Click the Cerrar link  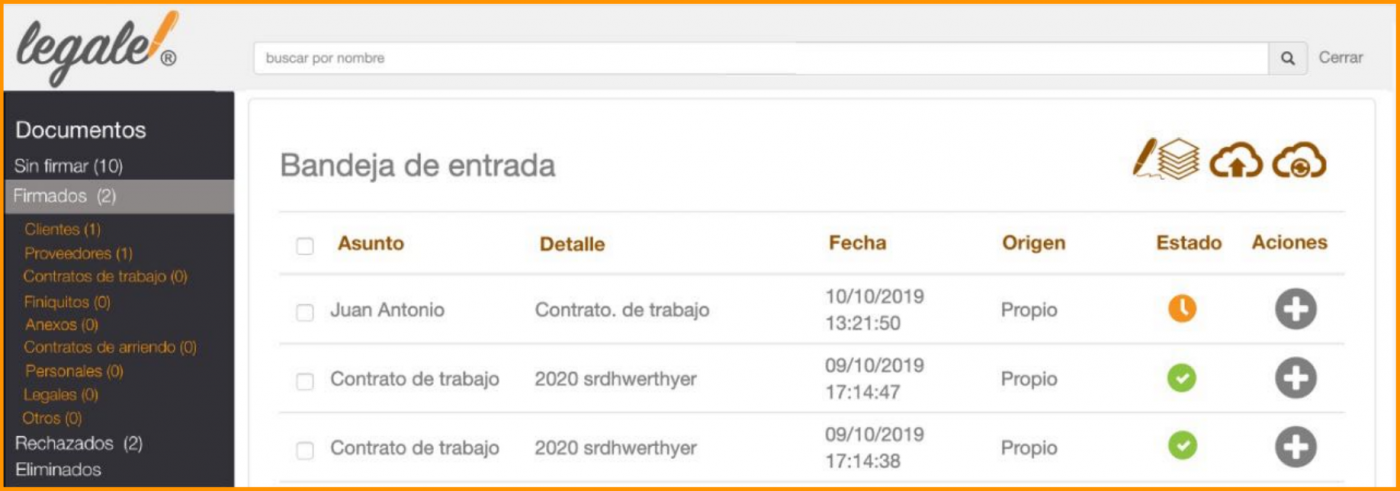point(1341,58)
